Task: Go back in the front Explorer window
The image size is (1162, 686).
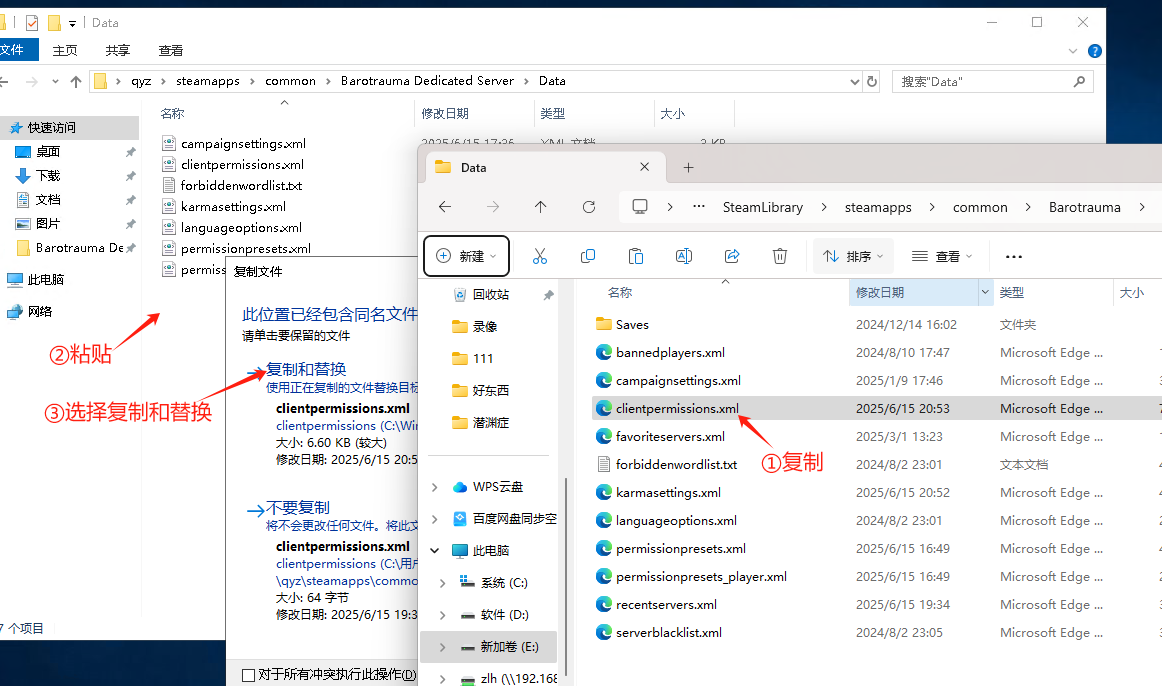Action: [445, 207]
